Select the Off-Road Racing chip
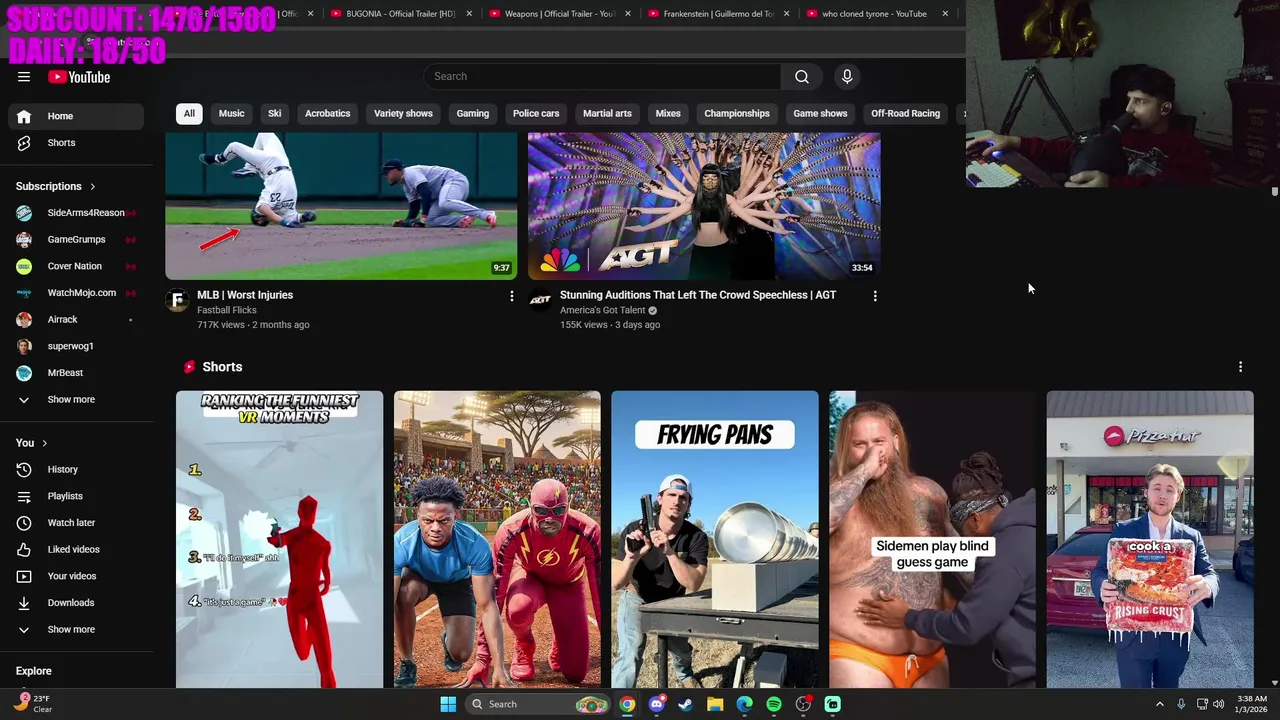This screenshot has height=720, width=1280. pyautogui.click(x=905, y=113)
